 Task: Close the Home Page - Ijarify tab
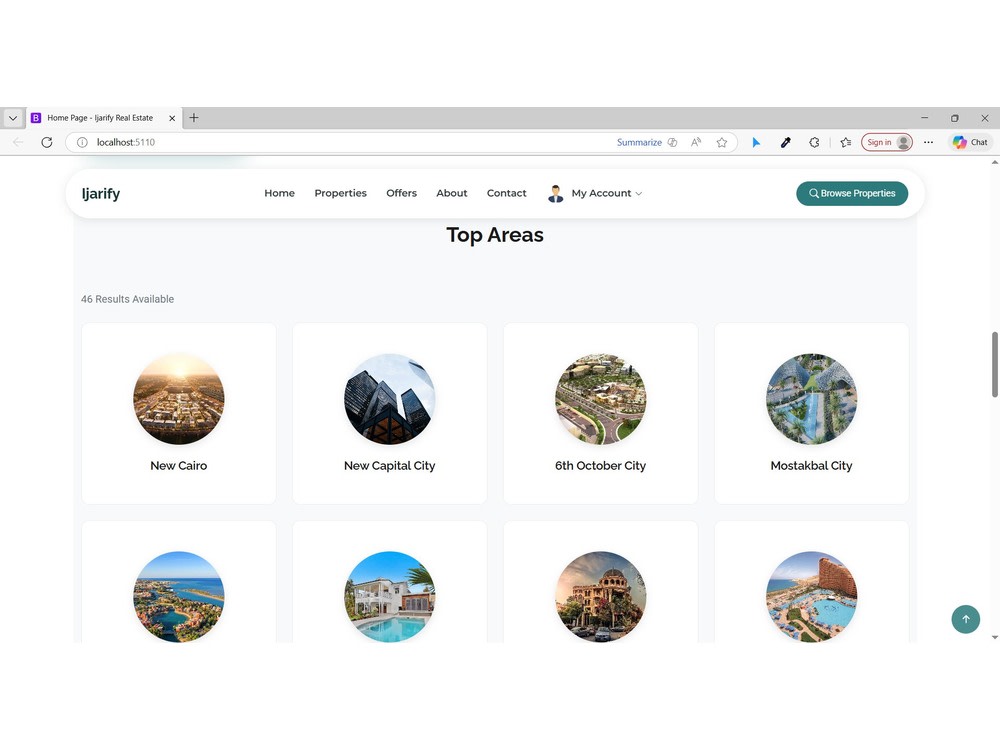172,118
